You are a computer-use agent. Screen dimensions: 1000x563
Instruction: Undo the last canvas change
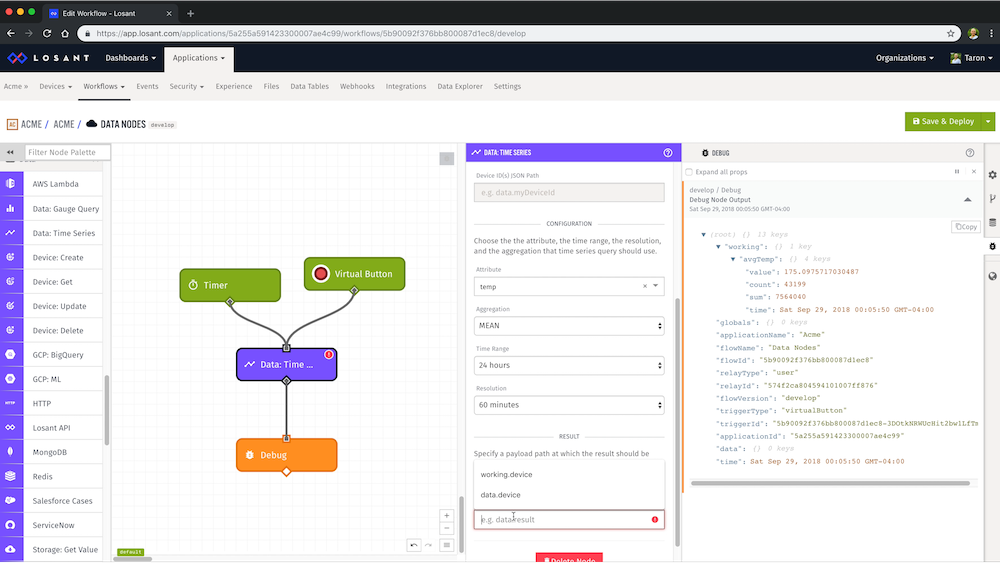coord(414,545)
